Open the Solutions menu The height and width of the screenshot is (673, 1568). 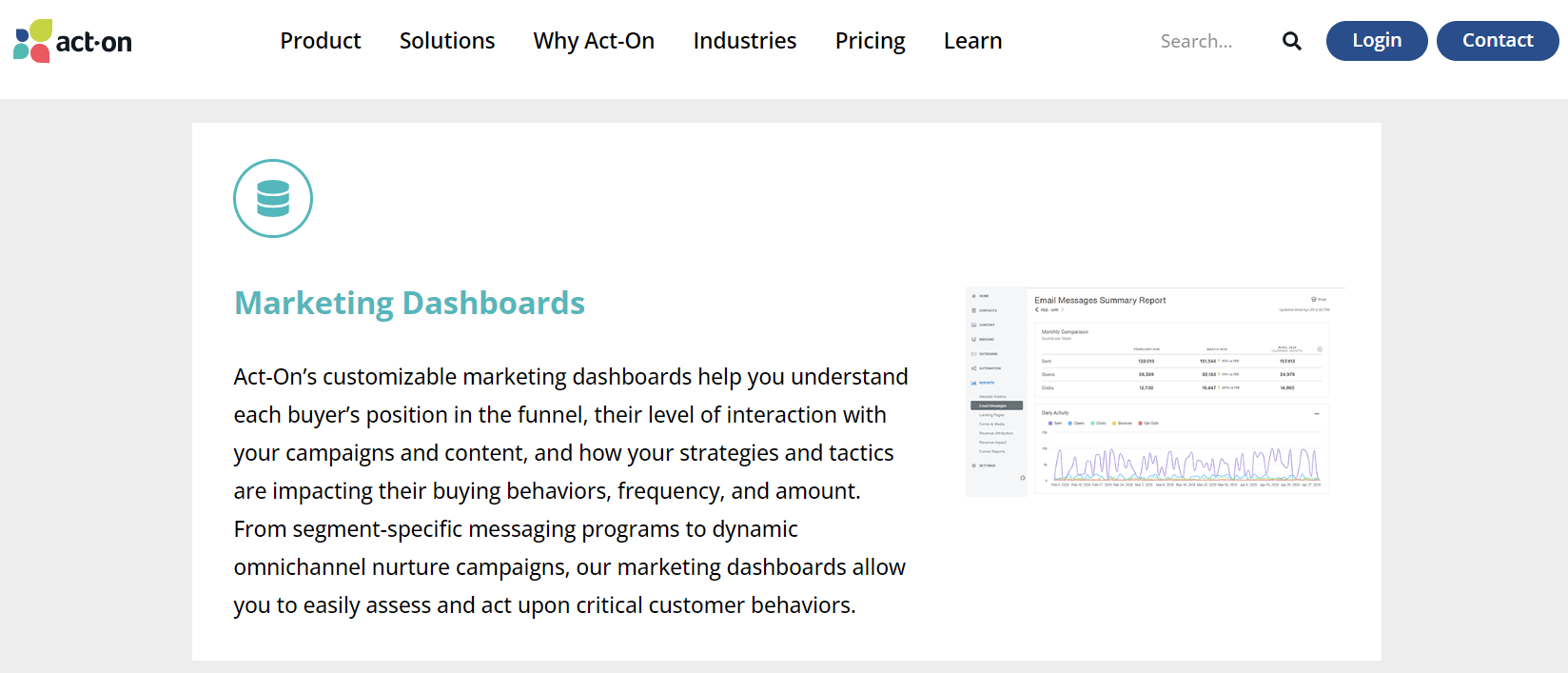tap(447, 41)
